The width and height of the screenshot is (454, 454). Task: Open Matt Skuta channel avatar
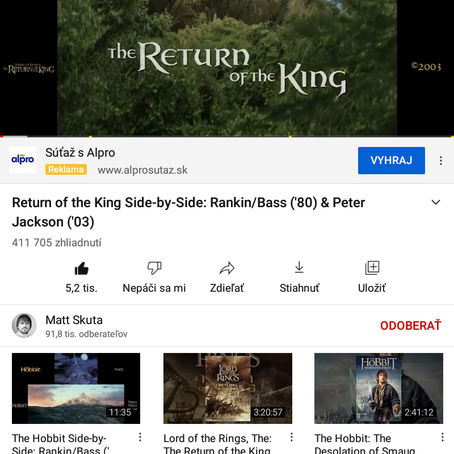point(24,325)
